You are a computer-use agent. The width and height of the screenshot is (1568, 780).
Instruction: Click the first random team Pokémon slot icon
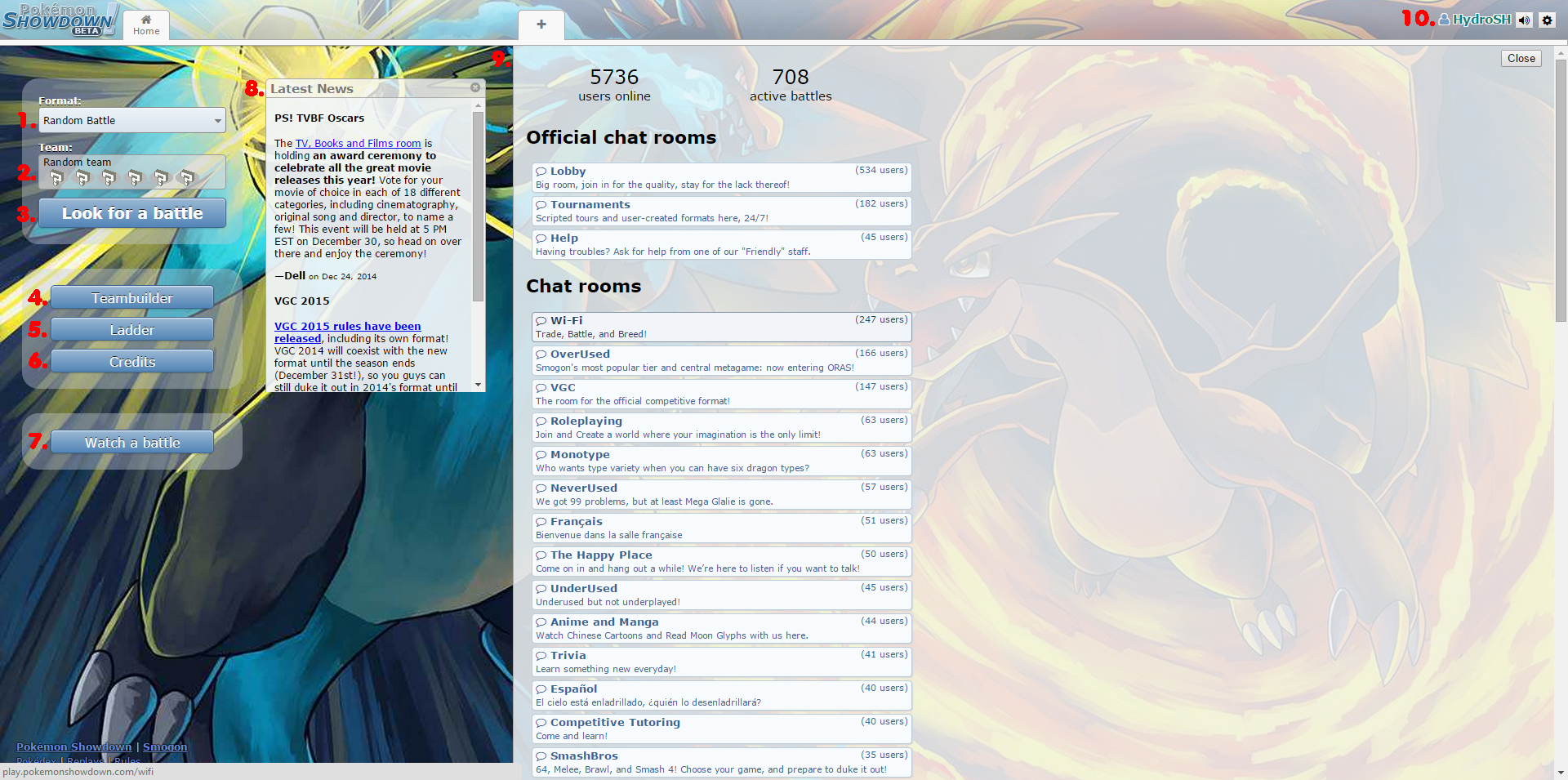(x=56, y=177)
